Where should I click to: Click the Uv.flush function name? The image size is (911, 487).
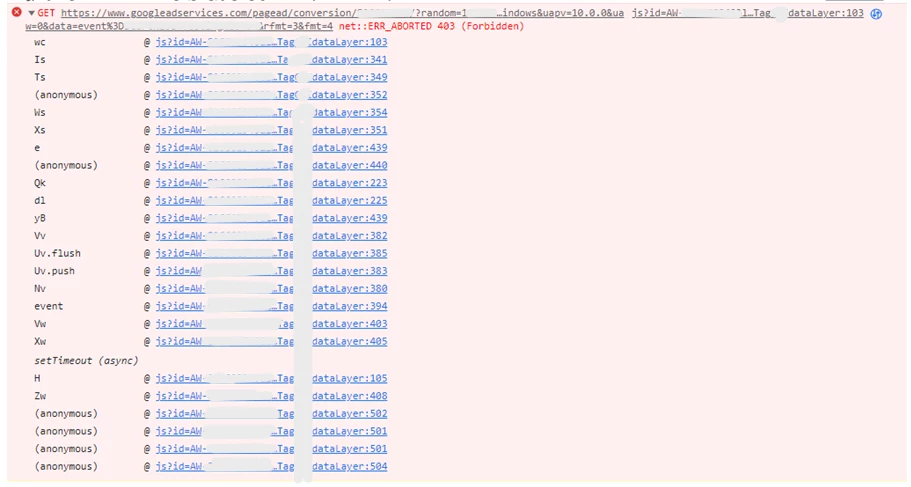tap(58, 253)
